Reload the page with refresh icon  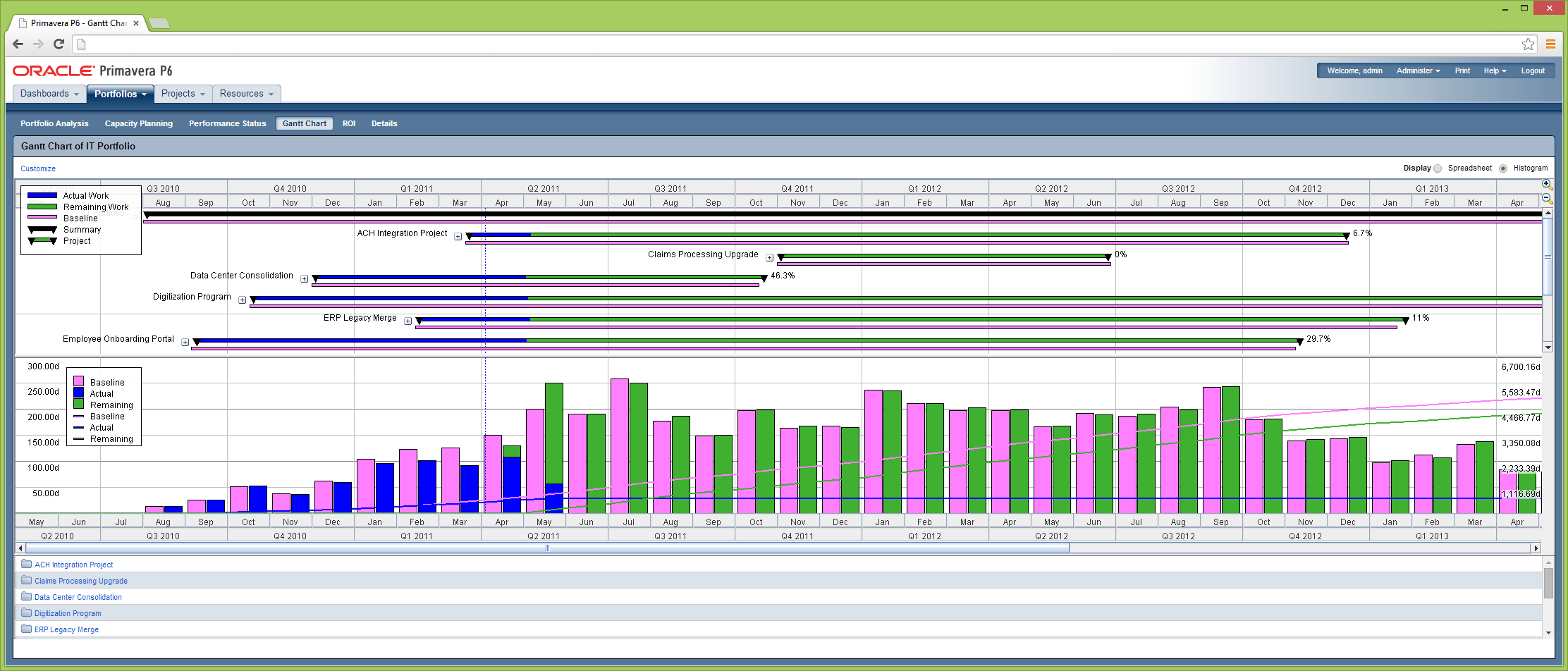click(x=59, y=44)
